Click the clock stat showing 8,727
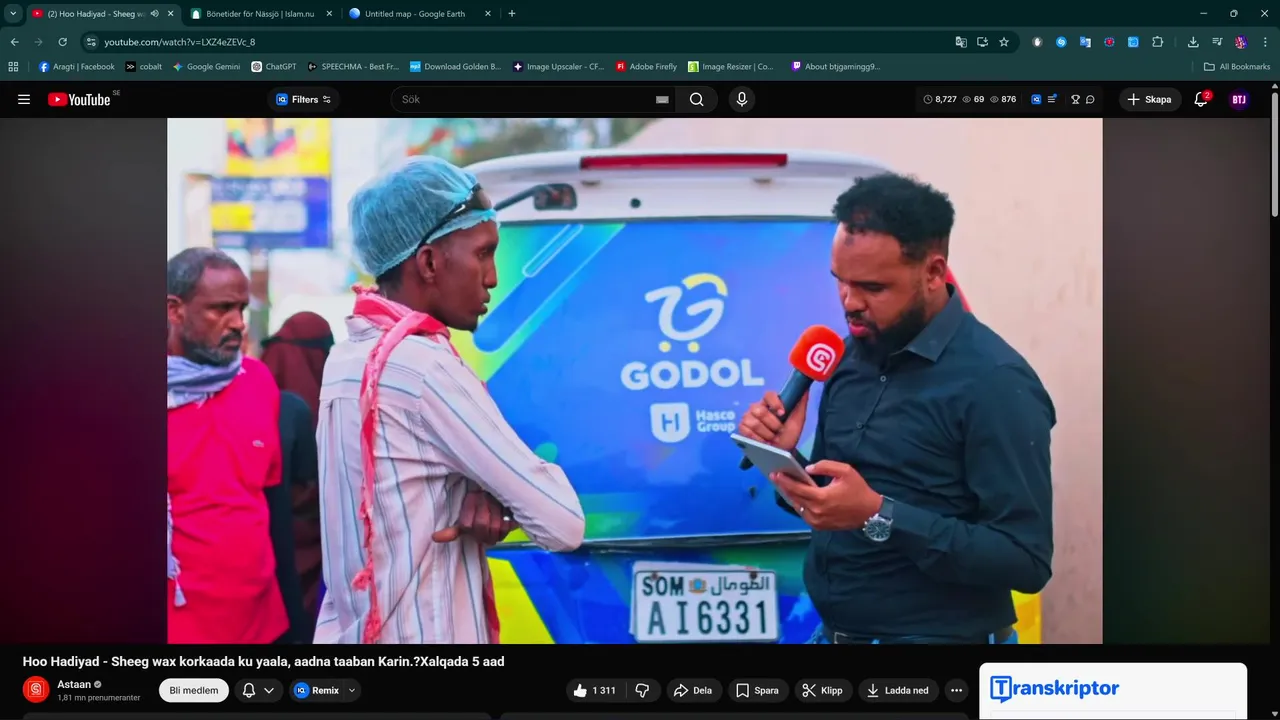 click(x=940, y=99)
